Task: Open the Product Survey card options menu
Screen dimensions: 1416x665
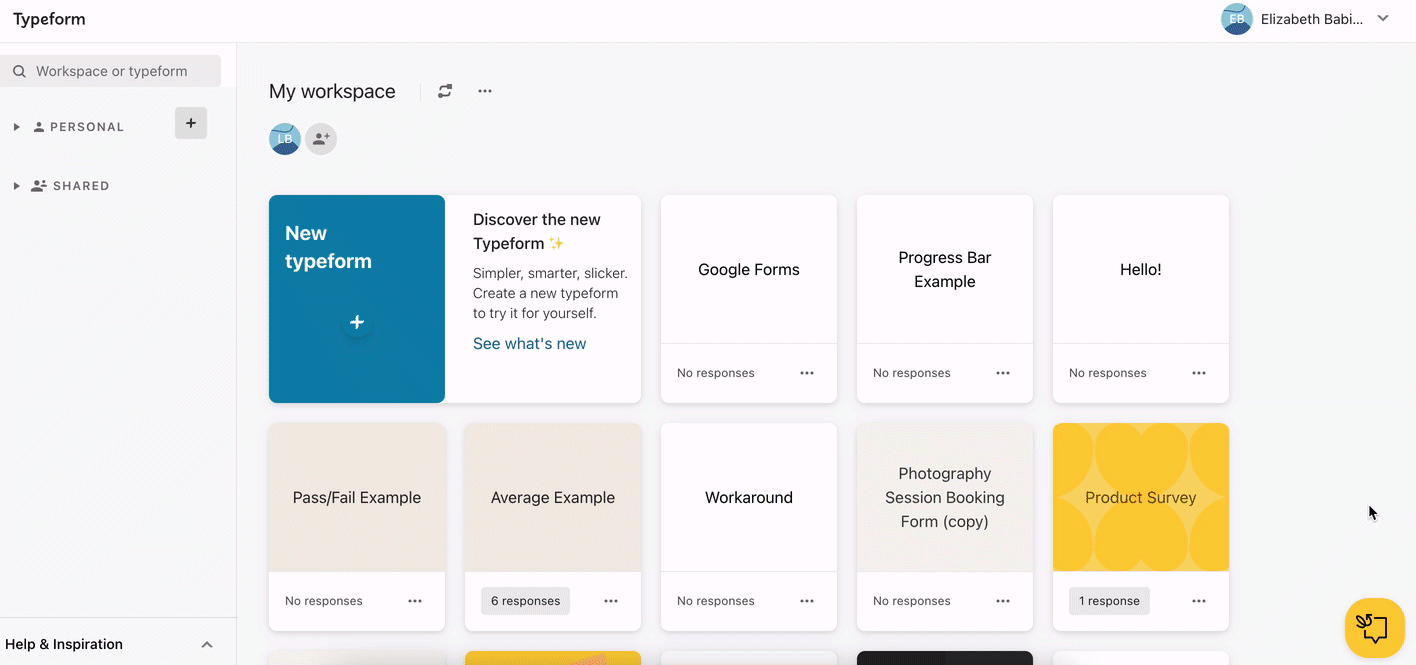Action: 1199,601
